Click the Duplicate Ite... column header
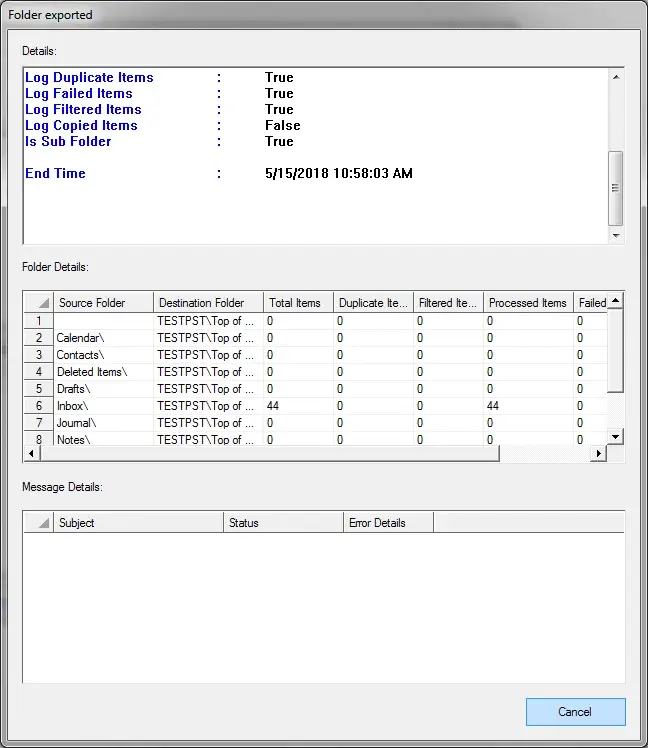The width and height of the screenshot is (648, 748). 373,303
